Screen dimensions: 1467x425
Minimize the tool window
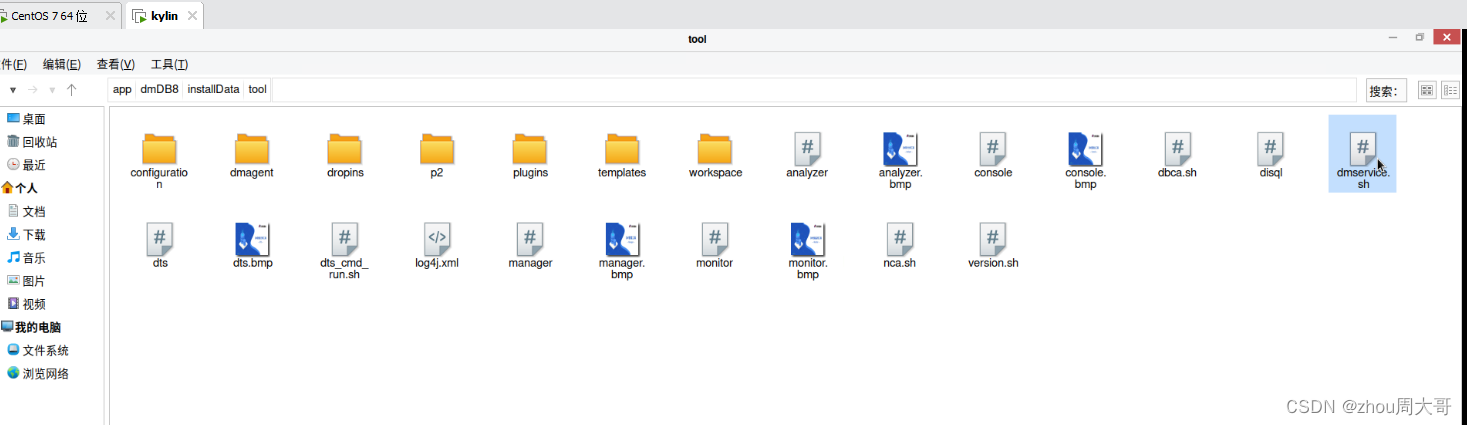pos(1392,37)
